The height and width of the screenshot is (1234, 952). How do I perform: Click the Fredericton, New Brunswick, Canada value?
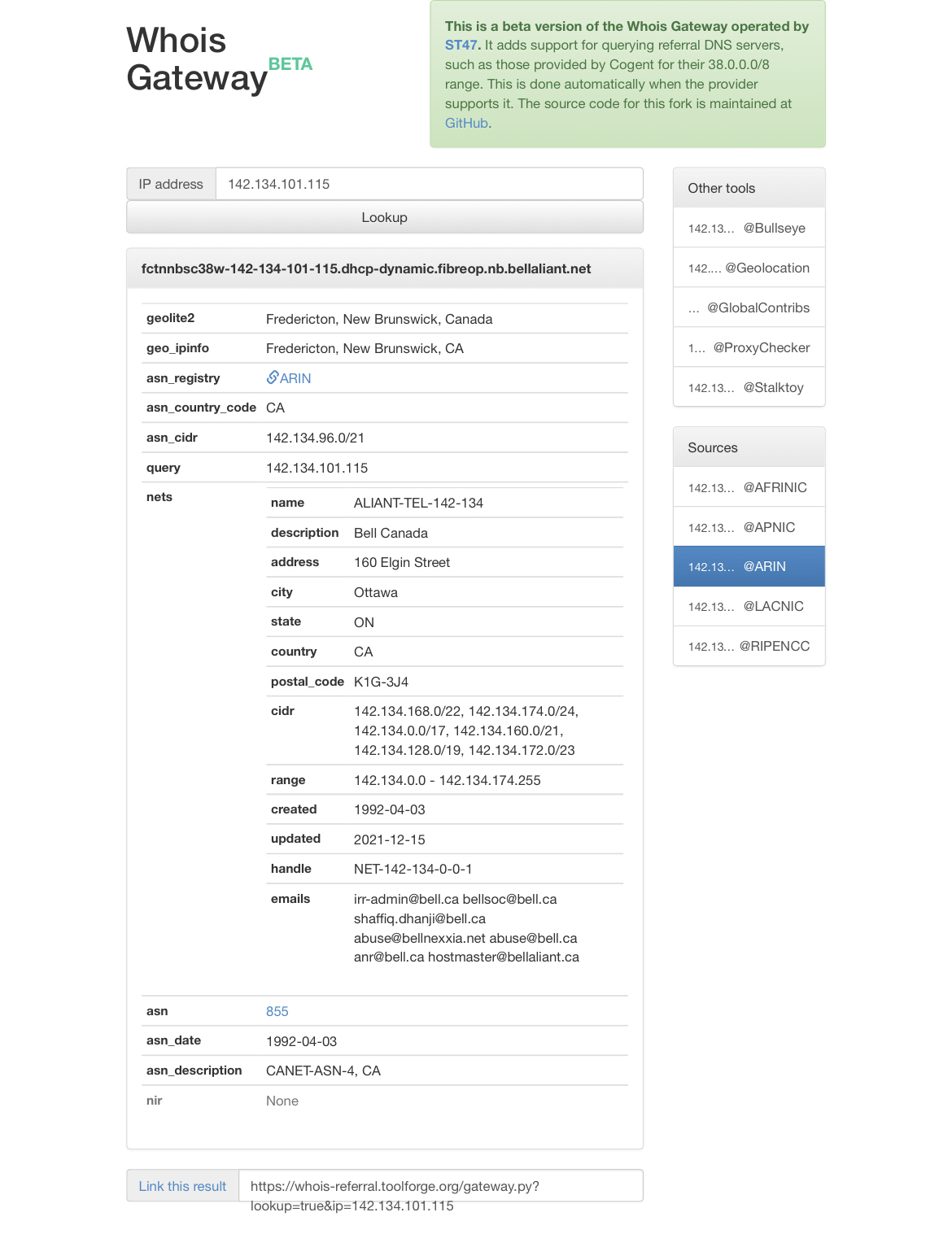point(379,319)
